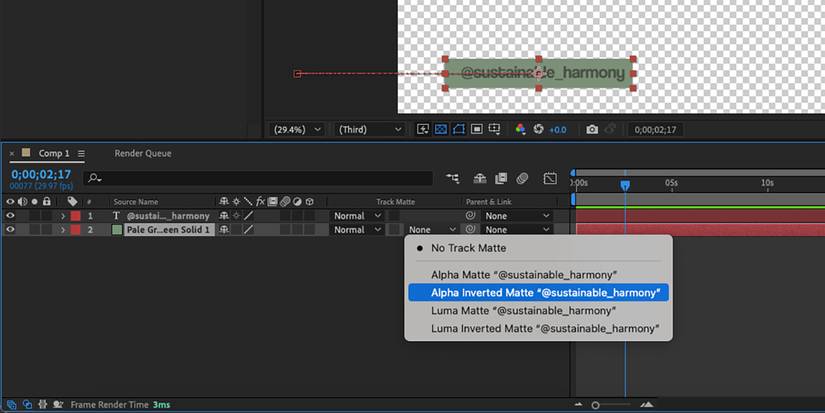Open the viewer resolution dropdown (Third)

click(370, 129)
